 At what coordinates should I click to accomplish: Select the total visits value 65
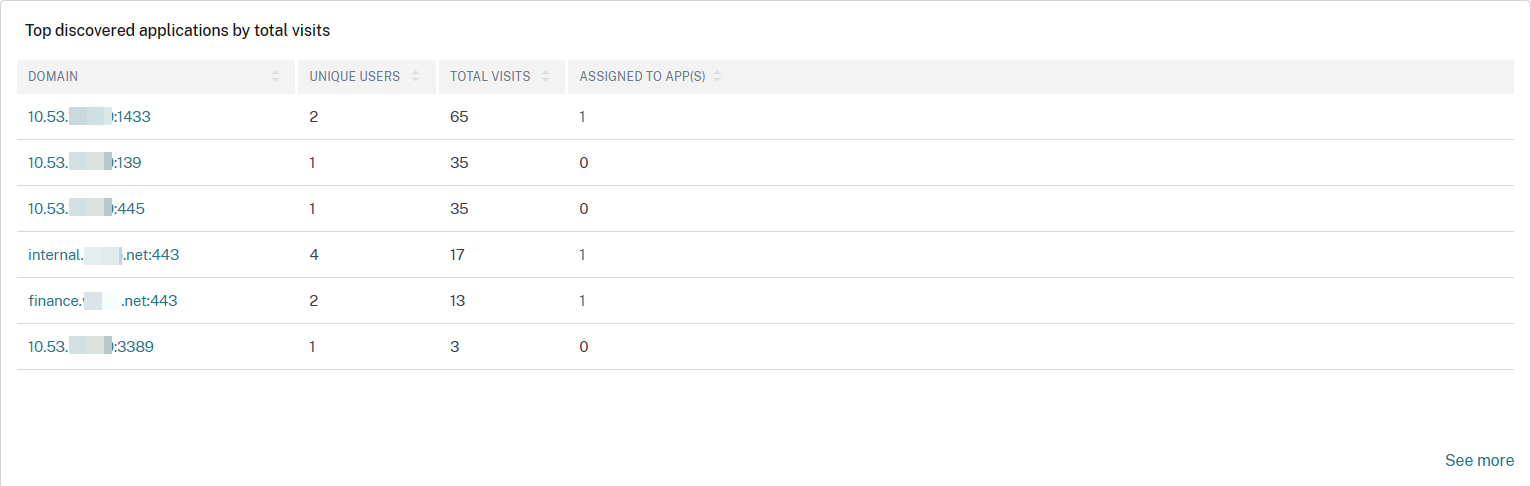point(459,117)
